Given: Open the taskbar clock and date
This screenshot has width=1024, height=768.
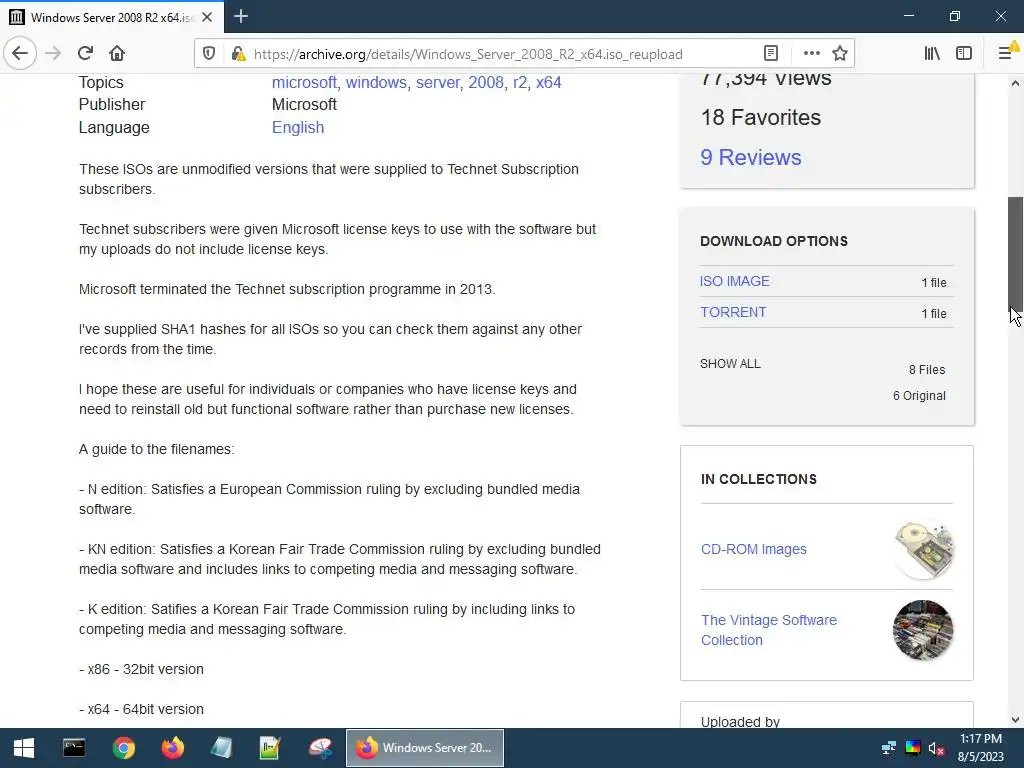Looking at the screenshot, I should pos(980,748).
